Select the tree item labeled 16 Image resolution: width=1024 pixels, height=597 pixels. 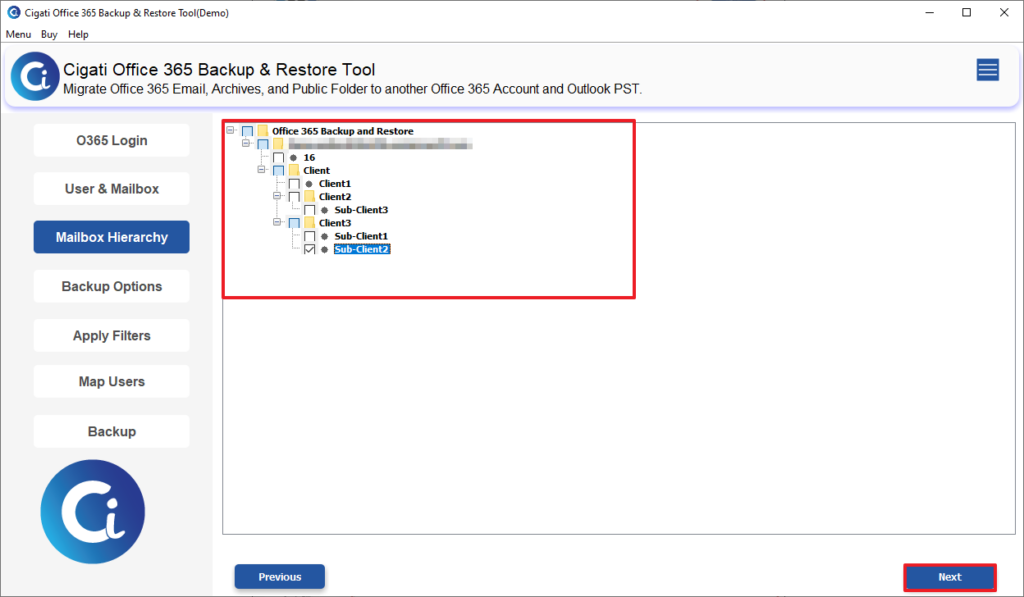pyautogui.click(x=310, y=157)
